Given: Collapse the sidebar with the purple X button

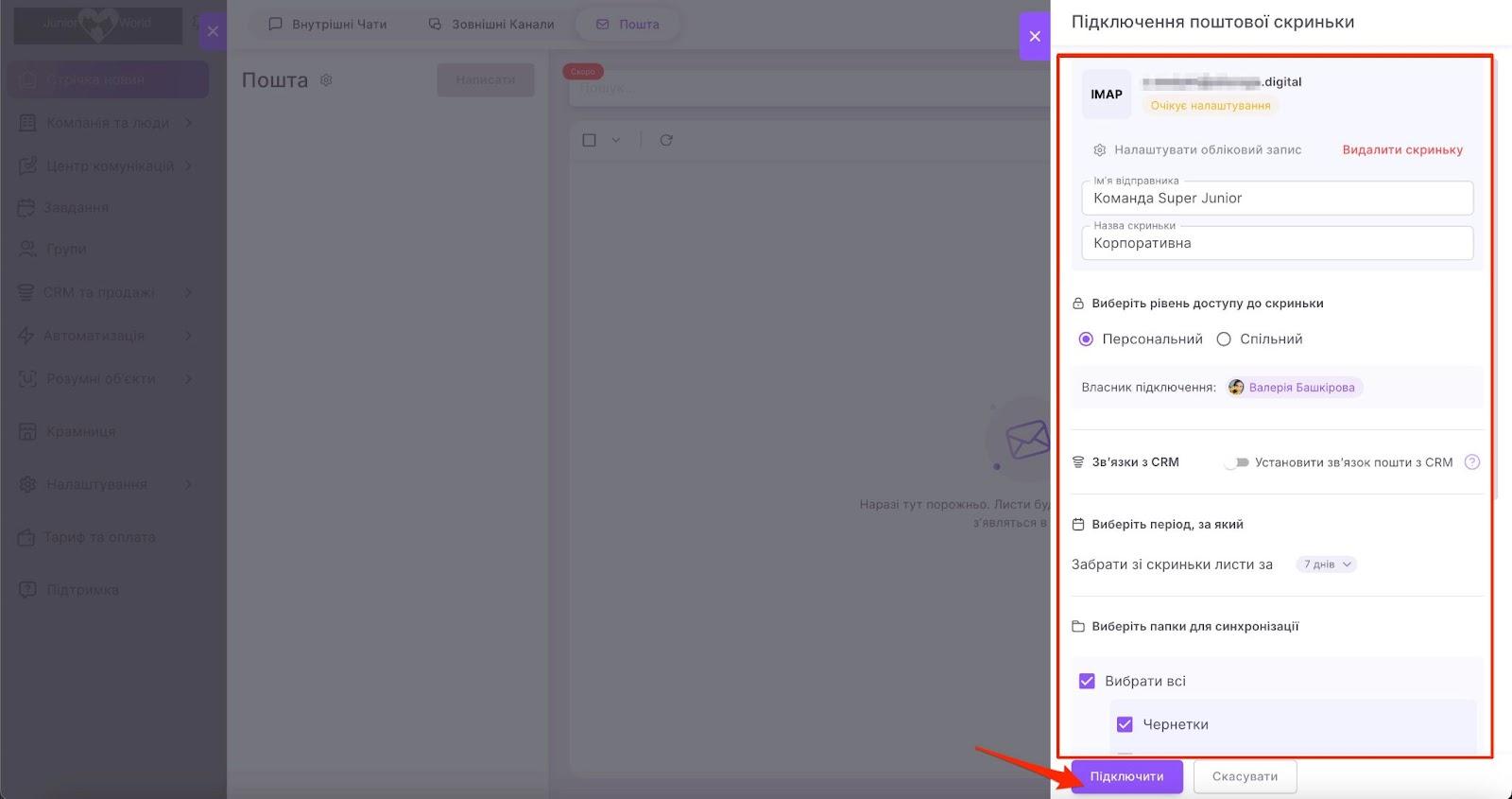Looking at the screenshot, I should coord(213,31).
